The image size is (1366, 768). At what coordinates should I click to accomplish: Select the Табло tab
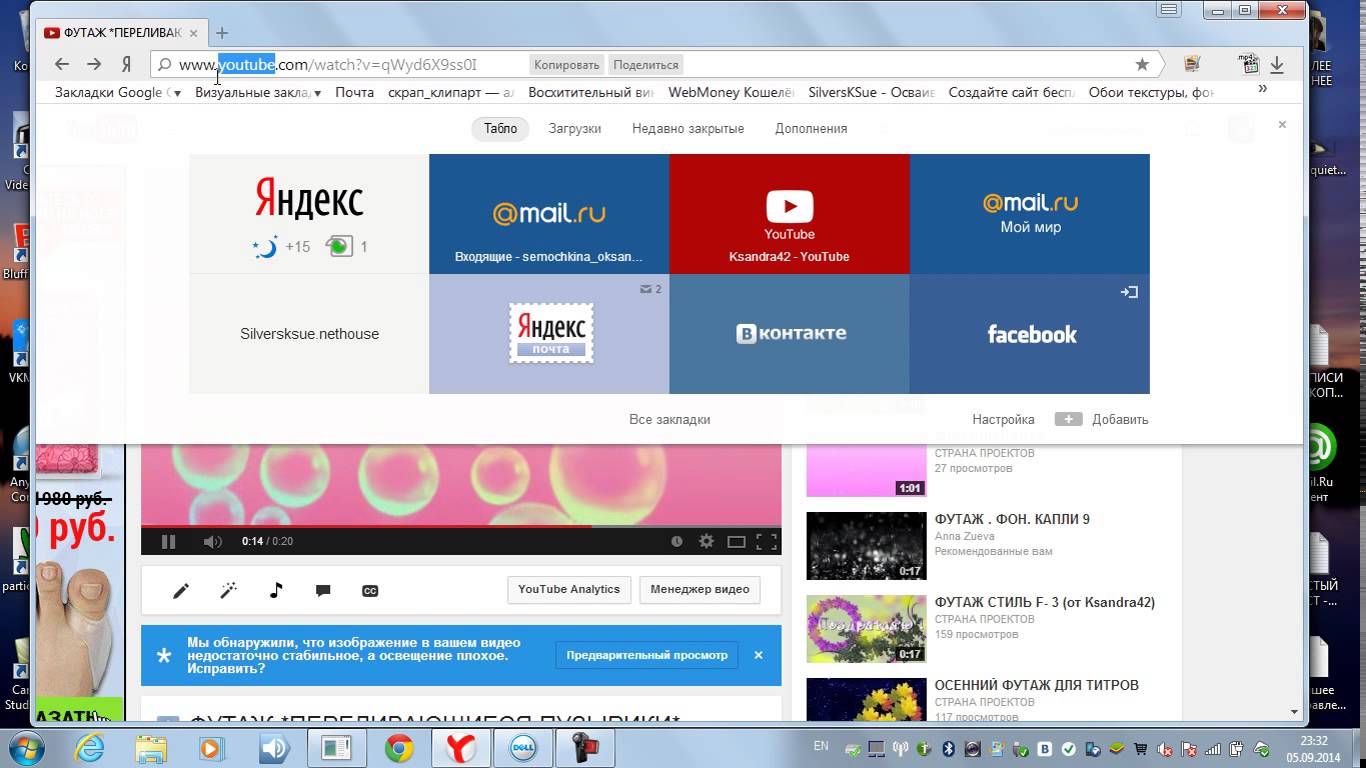click(x=501, y=128)
